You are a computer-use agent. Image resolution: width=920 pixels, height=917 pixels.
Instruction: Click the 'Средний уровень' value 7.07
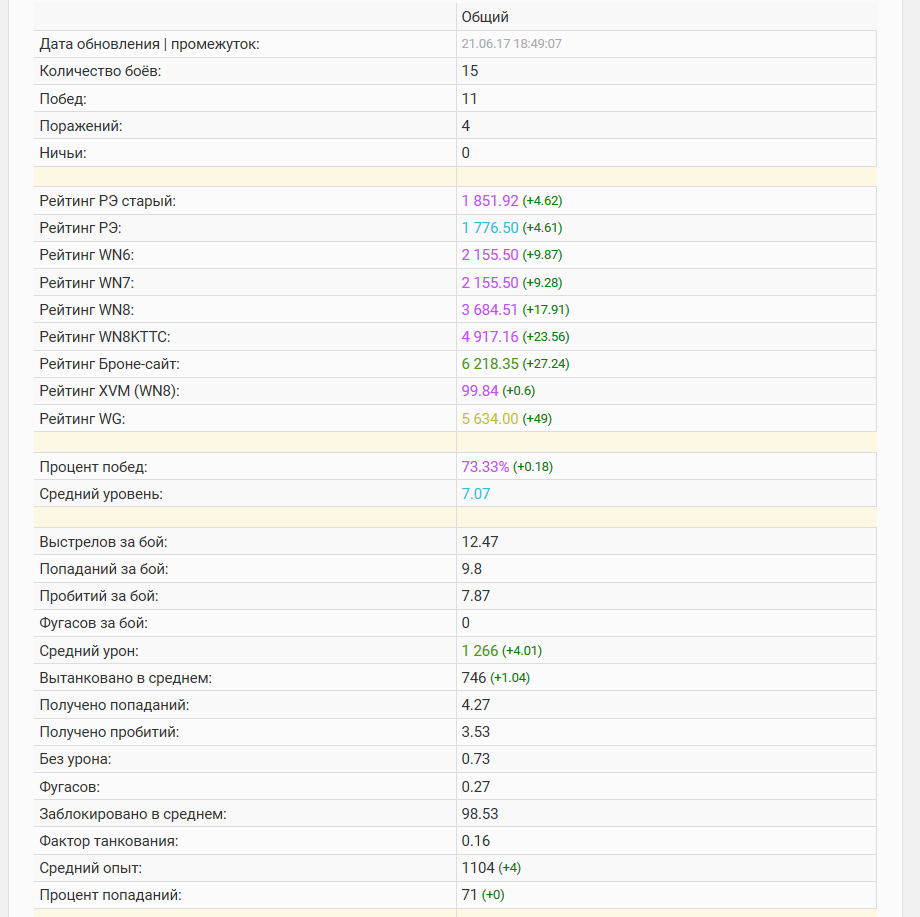click(x=476, y=494)
